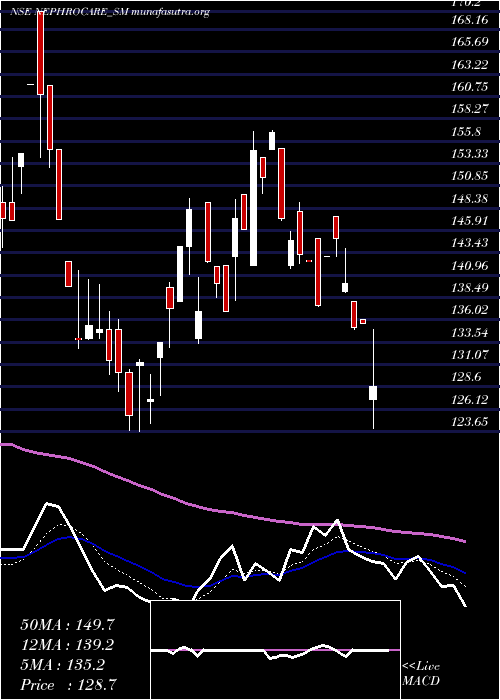Click the 160.75 price level label
This screenshot has height=700, width=500.
[470, 87]
